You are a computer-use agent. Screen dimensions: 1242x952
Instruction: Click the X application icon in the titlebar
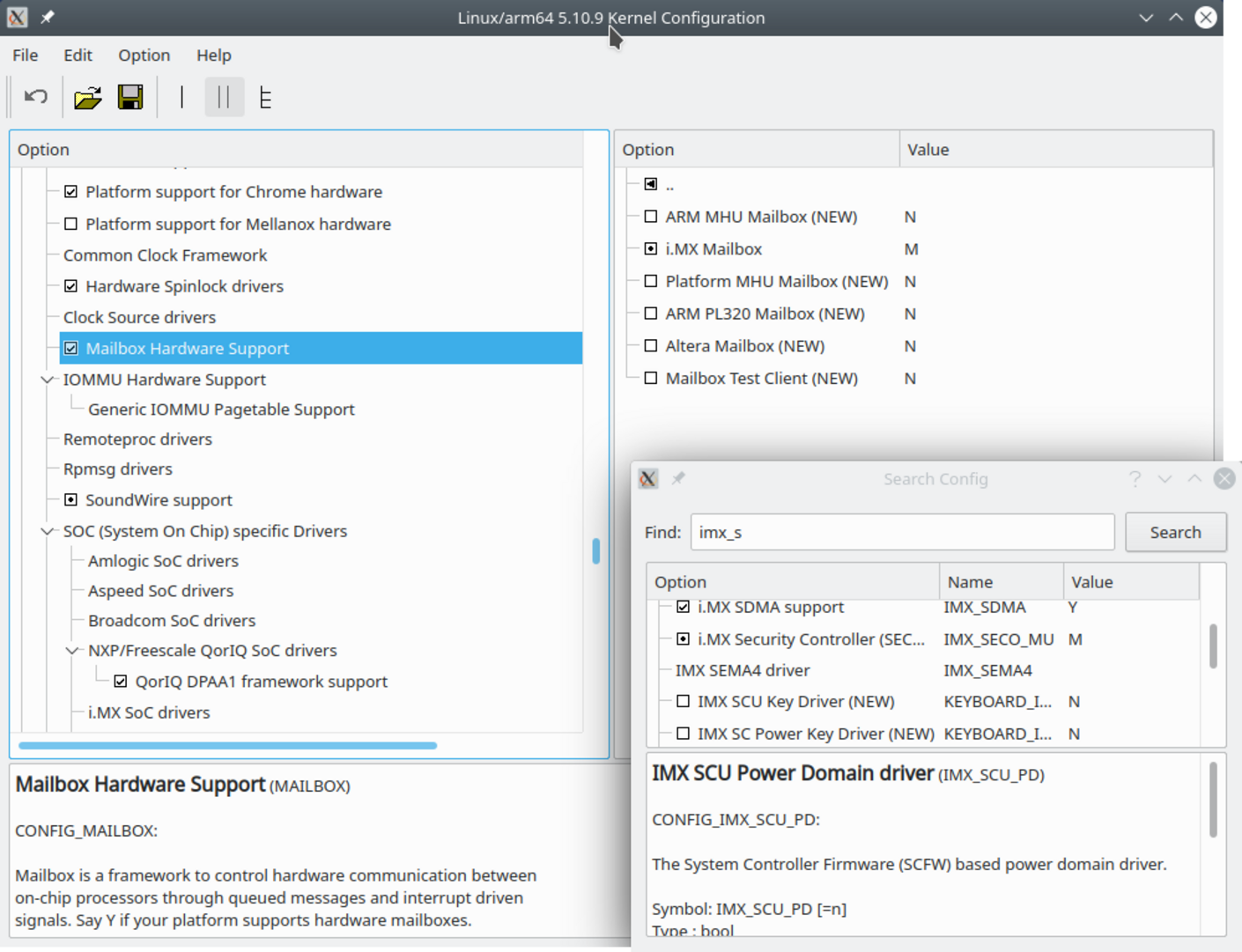pyautogui.click(x=16, y=18)
